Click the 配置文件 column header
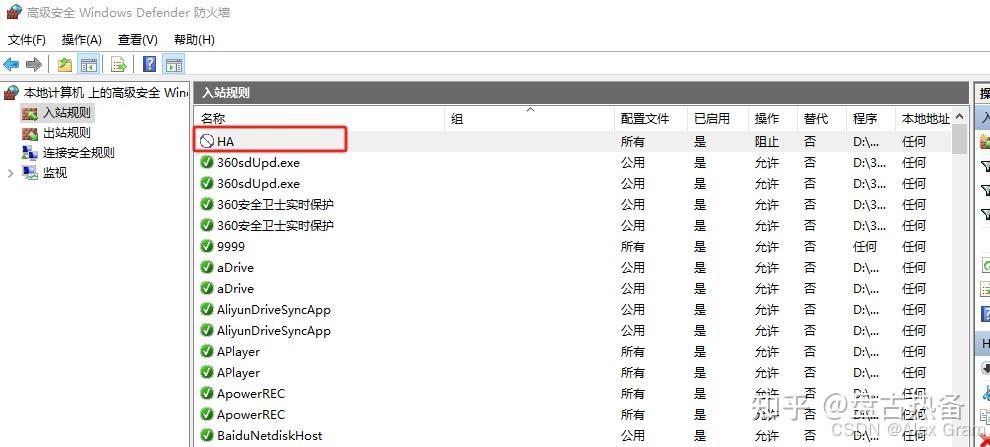The width and height of the screenshot is (990, 447). tap(645, 119)
